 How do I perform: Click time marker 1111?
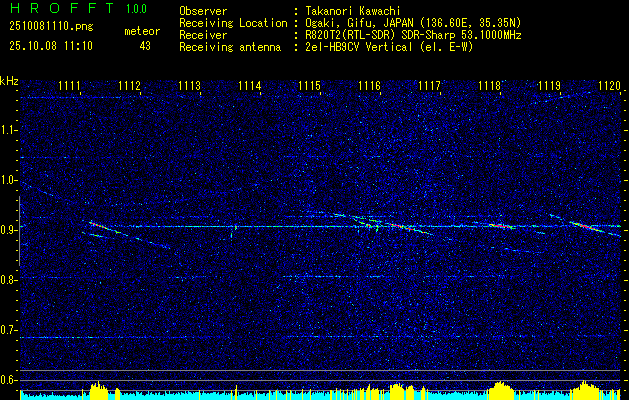pyautogui.click(x=69, y=86)
